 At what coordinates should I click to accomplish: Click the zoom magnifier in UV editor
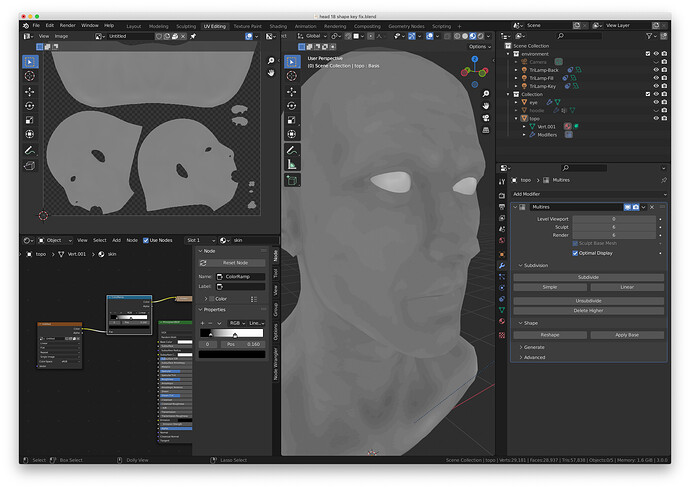pos(271,61)
